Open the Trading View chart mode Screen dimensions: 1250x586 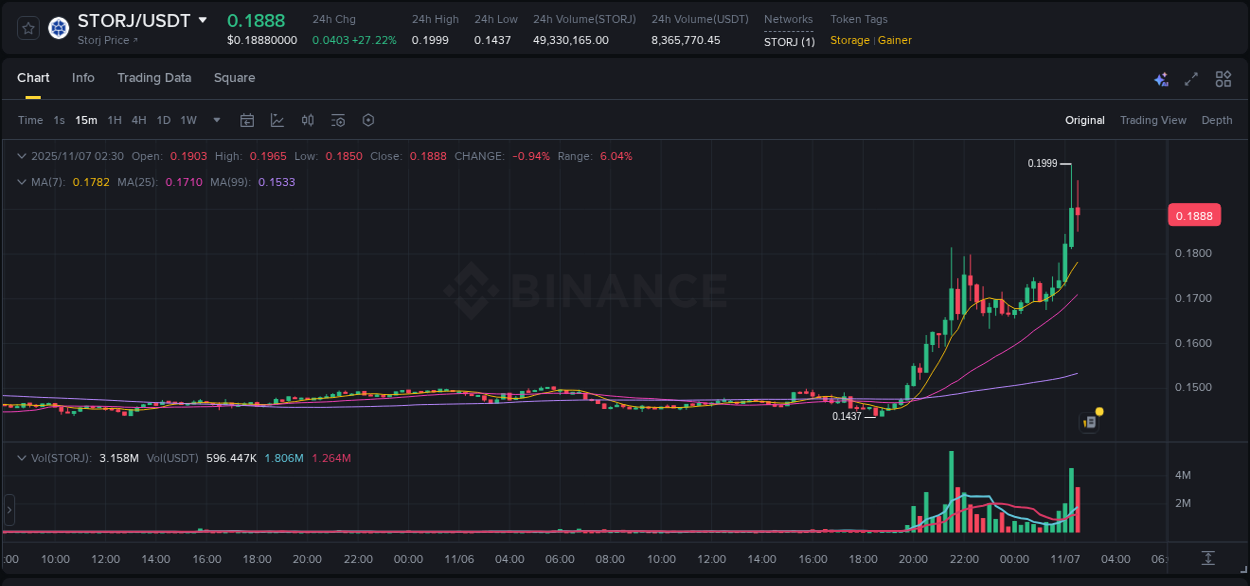pyautogui.click(x=1153, y=120)
